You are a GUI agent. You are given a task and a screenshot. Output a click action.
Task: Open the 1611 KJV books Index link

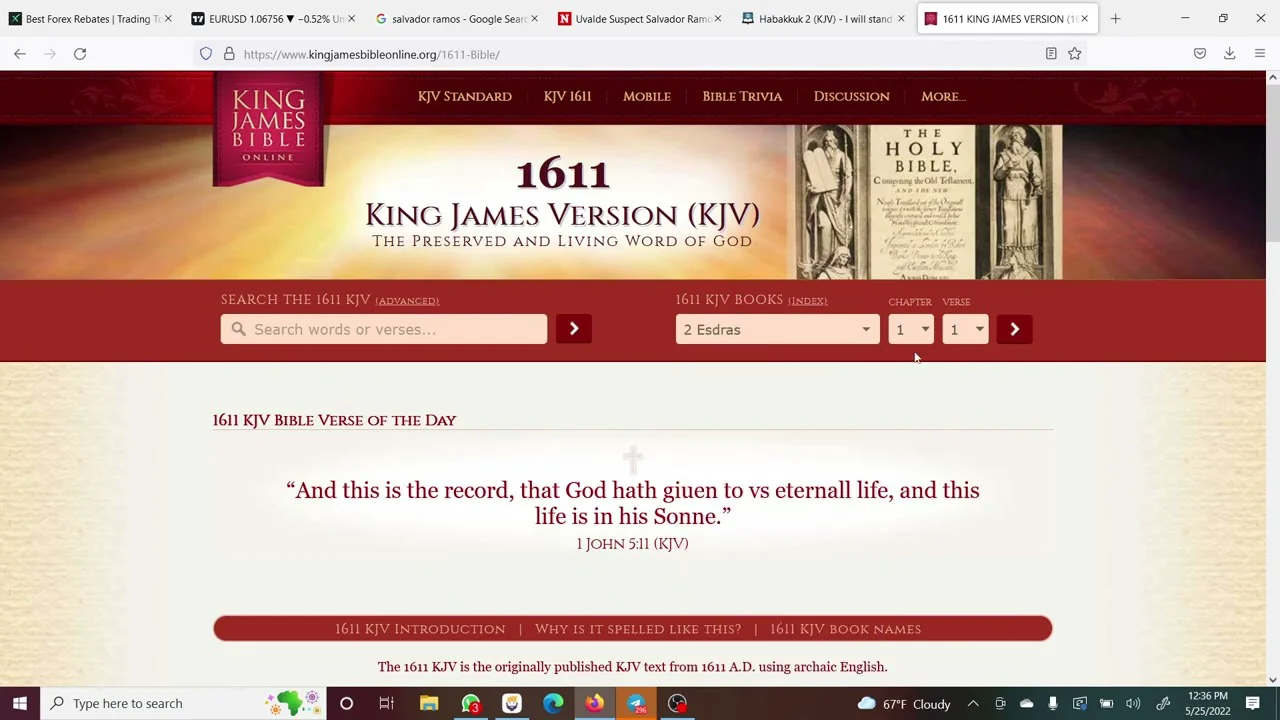807,301
